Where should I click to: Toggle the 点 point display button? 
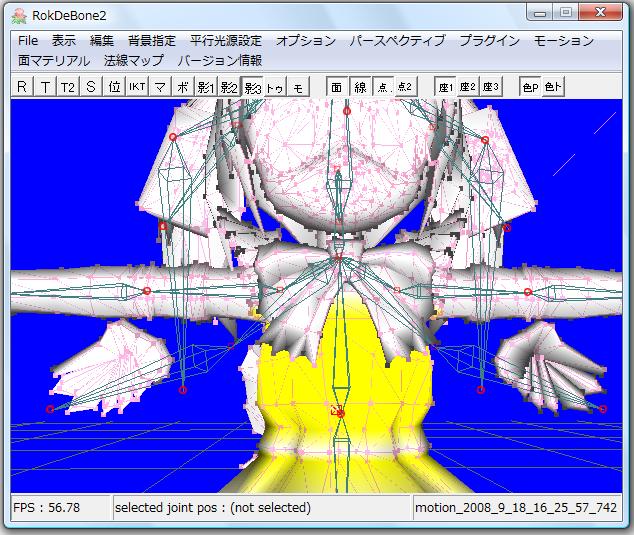(x=382, y=87)
